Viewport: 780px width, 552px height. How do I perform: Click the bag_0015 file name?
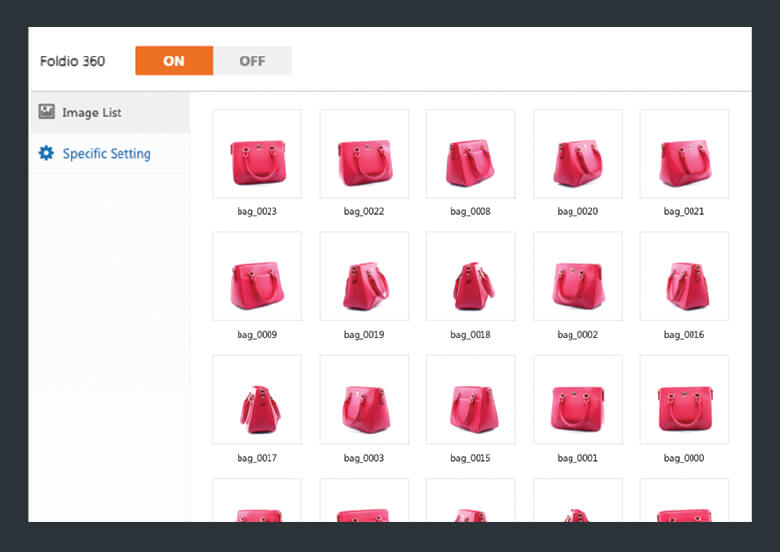tap(471, 458)
